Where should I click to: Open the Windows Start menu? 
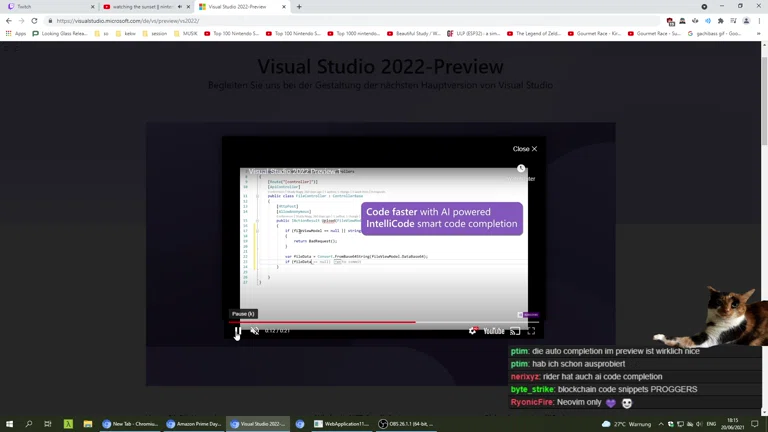coord(9,424)
